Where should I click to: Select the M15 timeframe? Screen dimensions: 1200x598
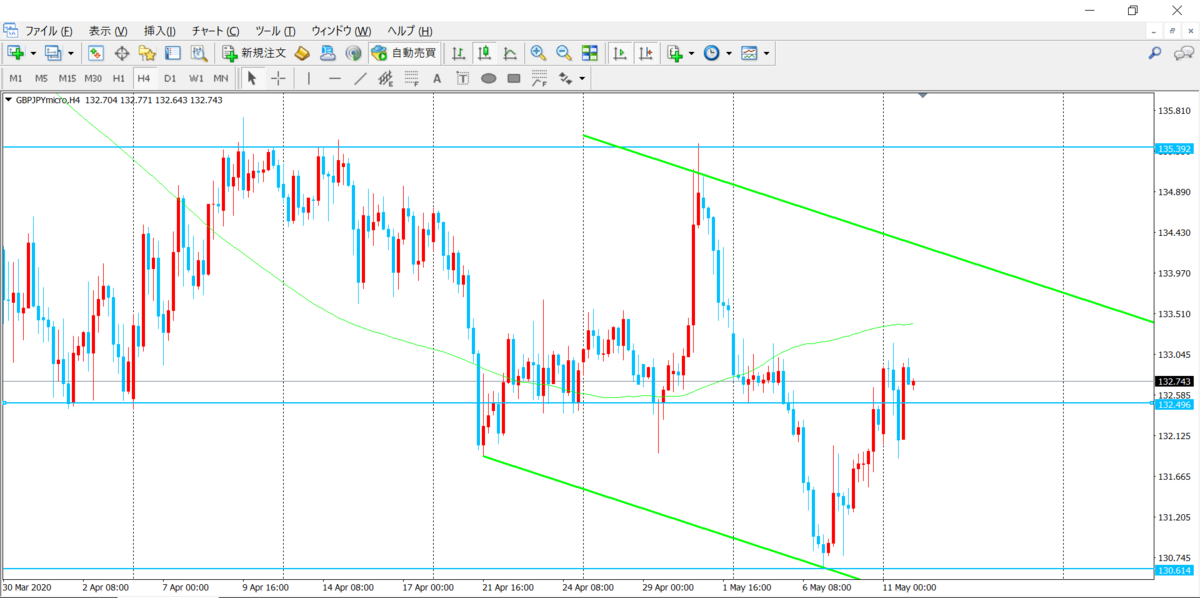pyautogui.click(x=67, y=78)
